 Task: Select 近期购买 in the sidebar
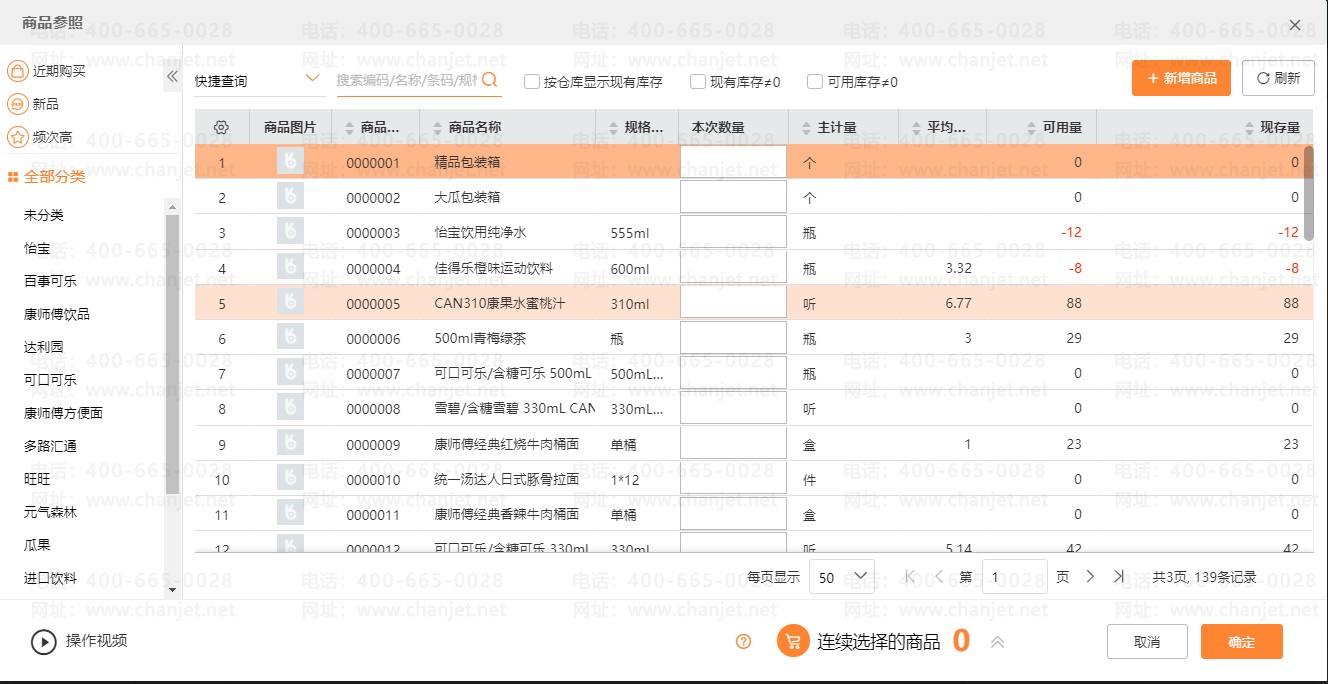tap(59, 71)
